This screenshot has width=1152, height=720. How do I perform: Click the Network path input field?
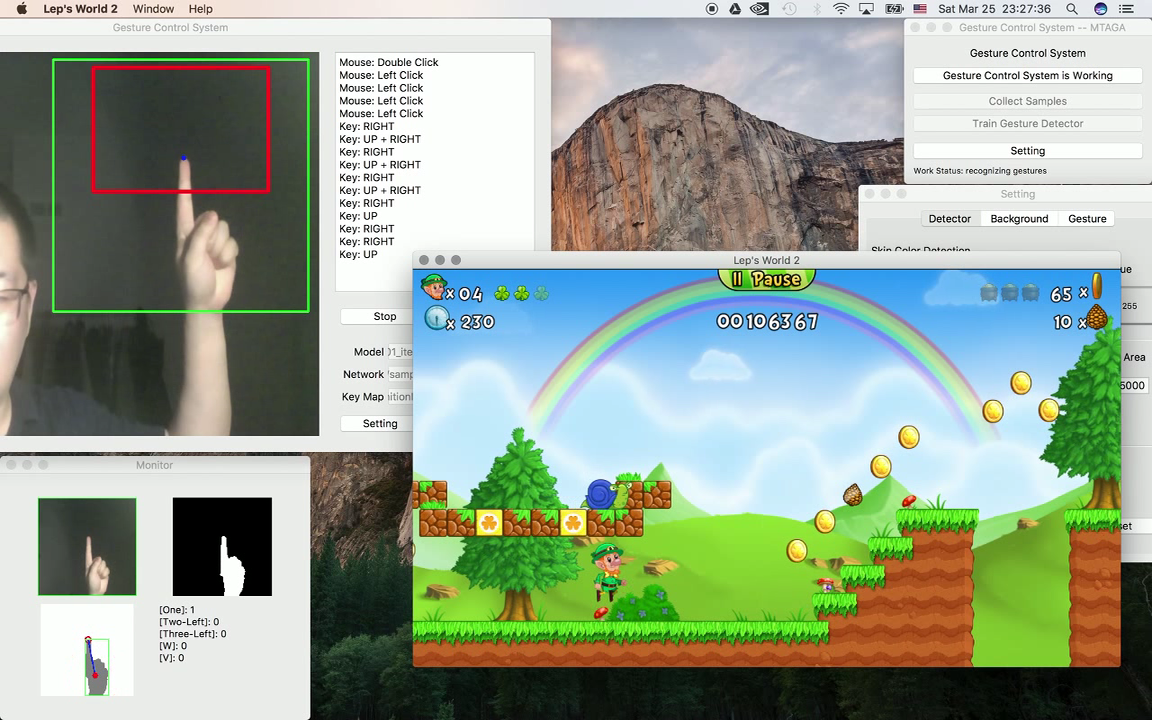(x=400, y=374)
